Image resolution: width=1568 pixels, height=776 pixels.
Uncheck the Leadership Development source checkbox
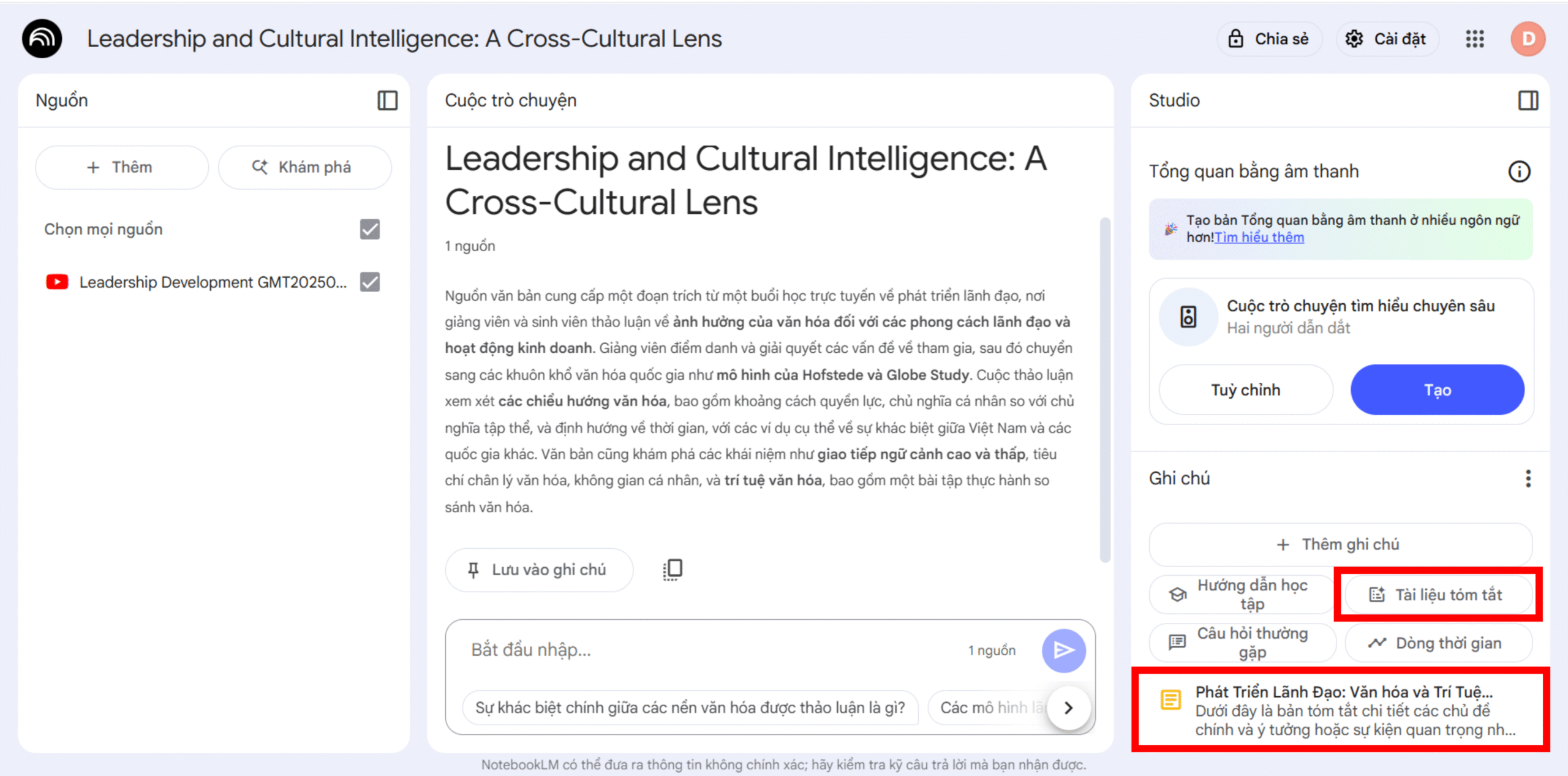[x=369, y=282]
